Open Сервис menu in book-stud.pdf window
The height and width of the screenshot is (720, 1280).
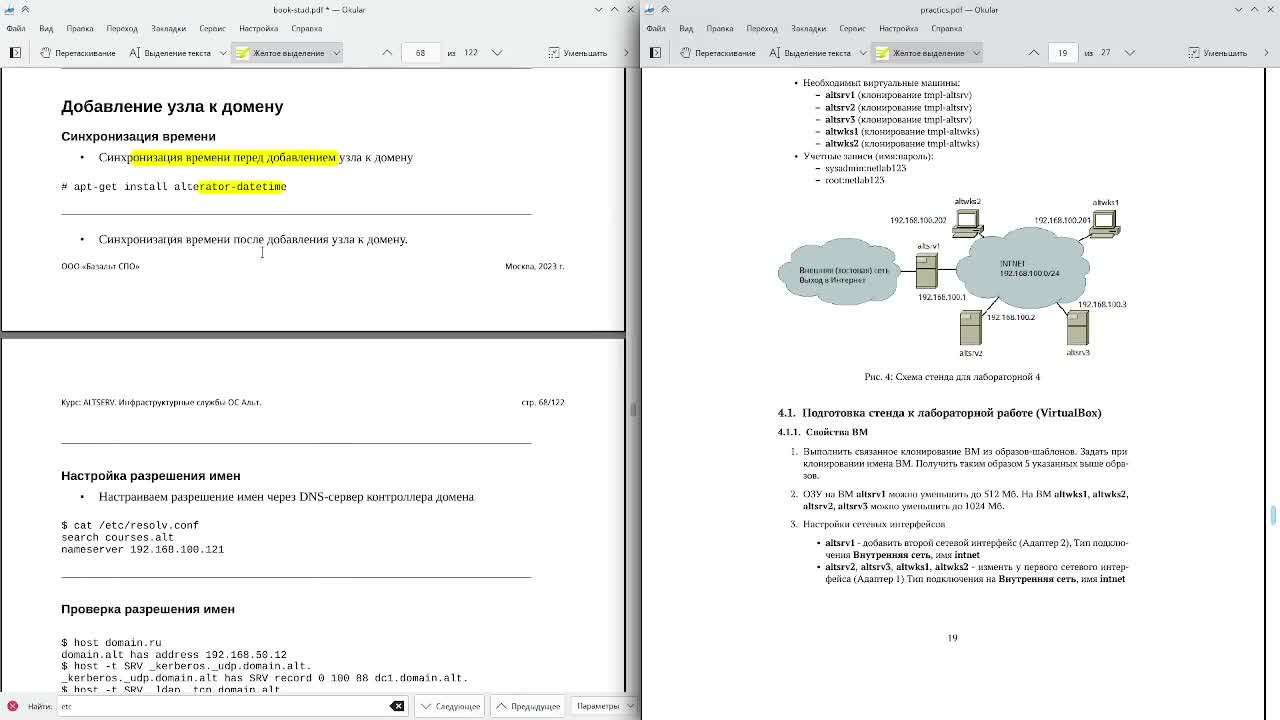point(212,28)
